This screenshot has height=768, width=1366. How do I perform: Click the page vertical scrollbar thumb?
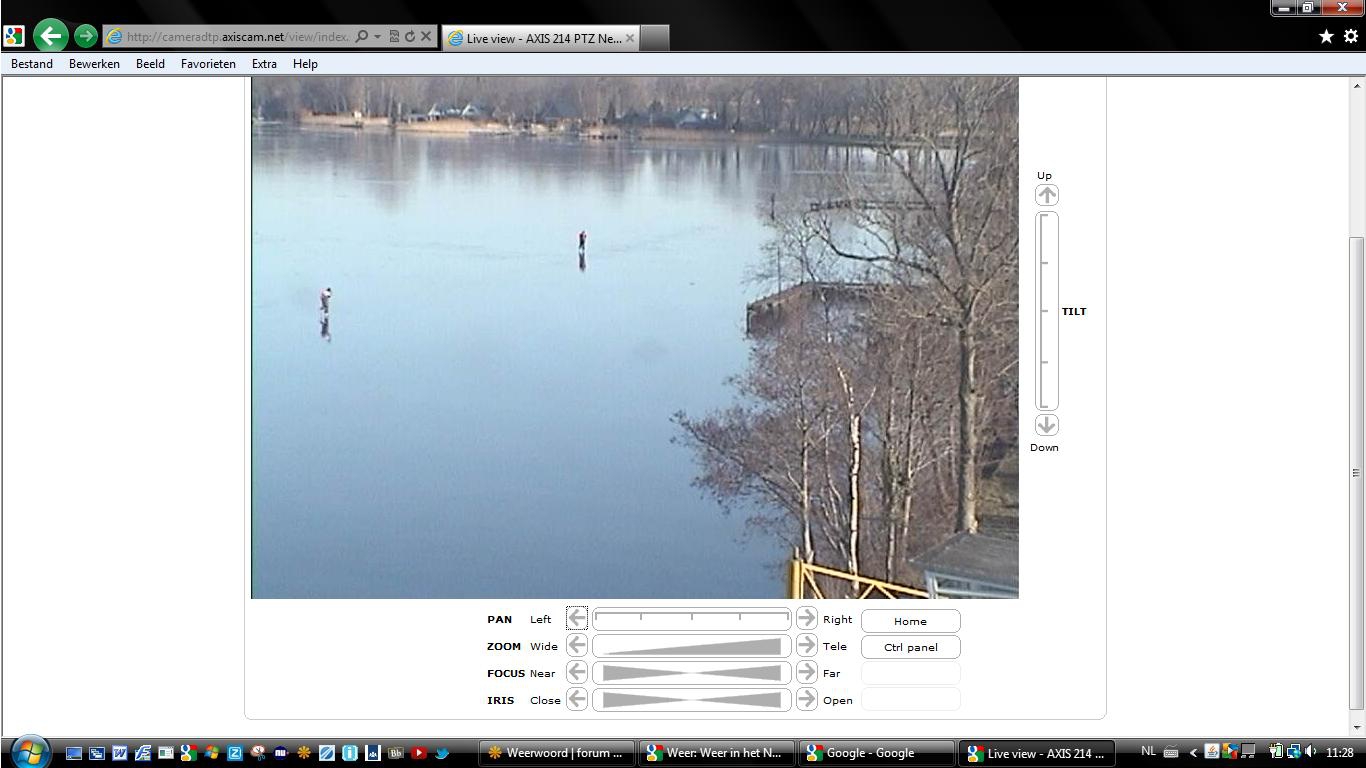coord(1356,472)
